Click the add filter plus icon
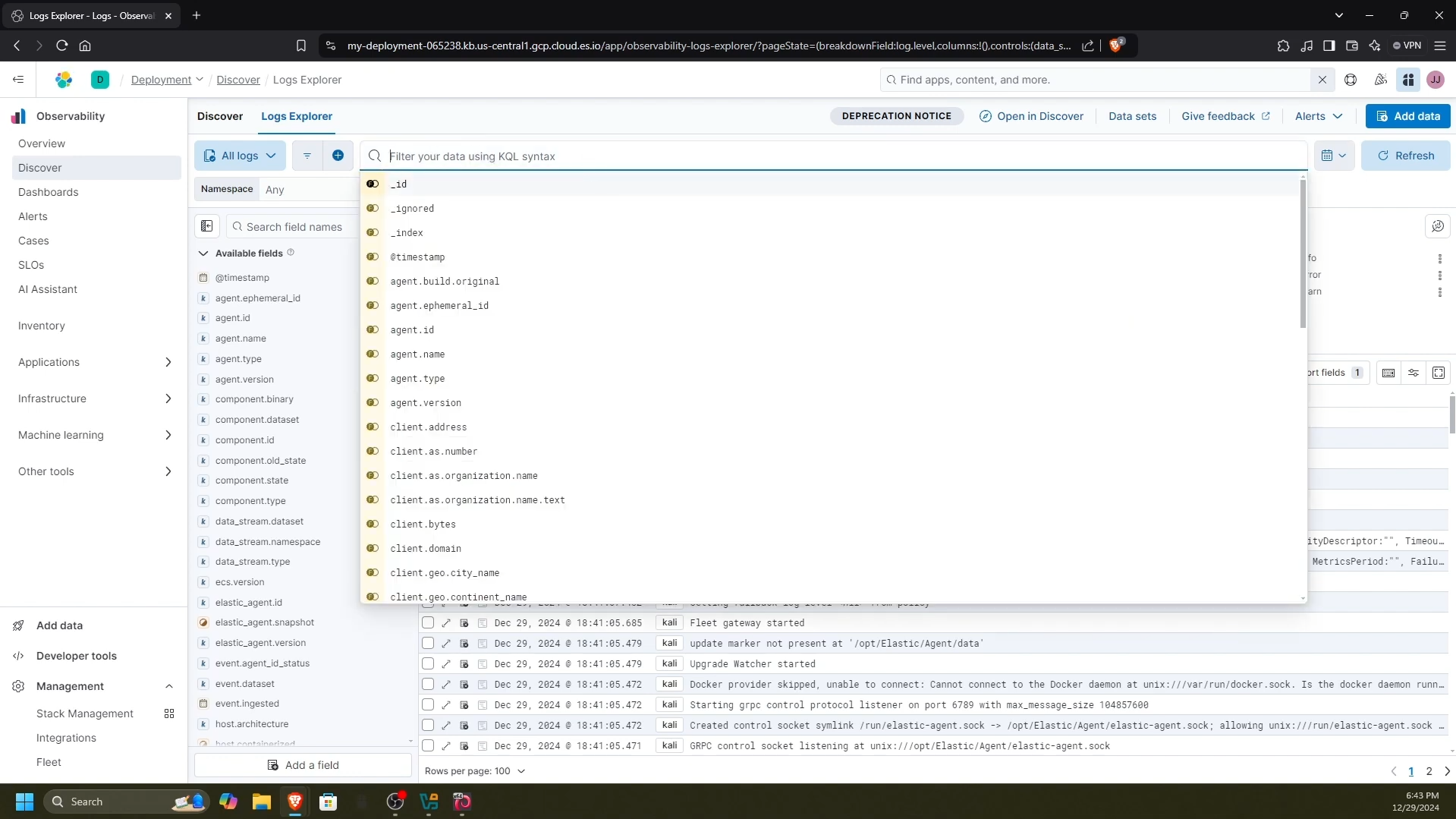The image size is (1456, 819). point(338,156)
